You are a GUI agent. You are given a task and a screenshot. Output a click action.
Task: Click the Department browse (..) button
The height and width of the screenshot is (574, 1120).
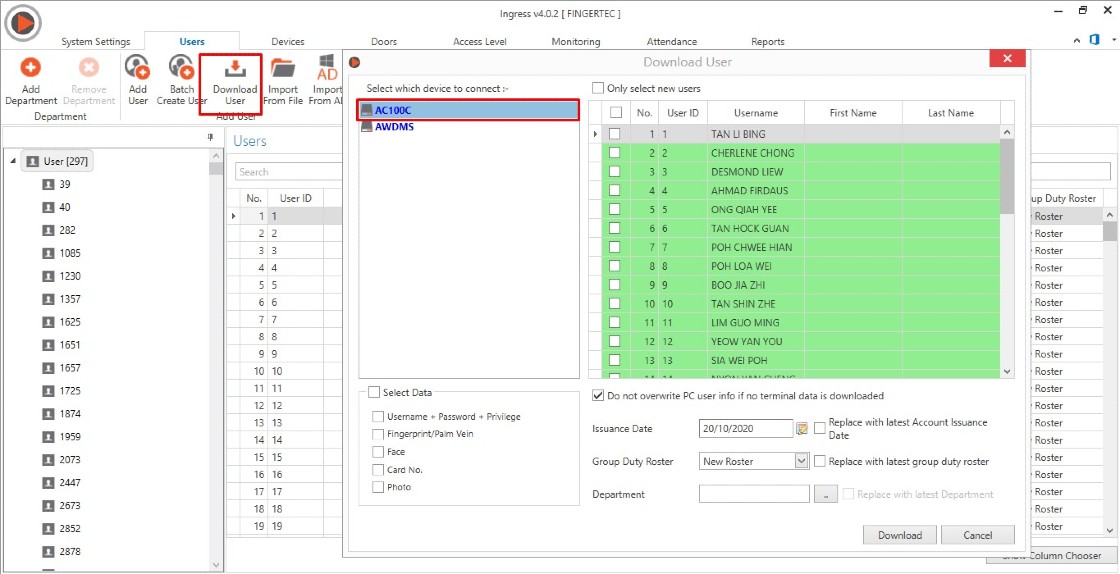pyautogui.click(x=825, y=494)
